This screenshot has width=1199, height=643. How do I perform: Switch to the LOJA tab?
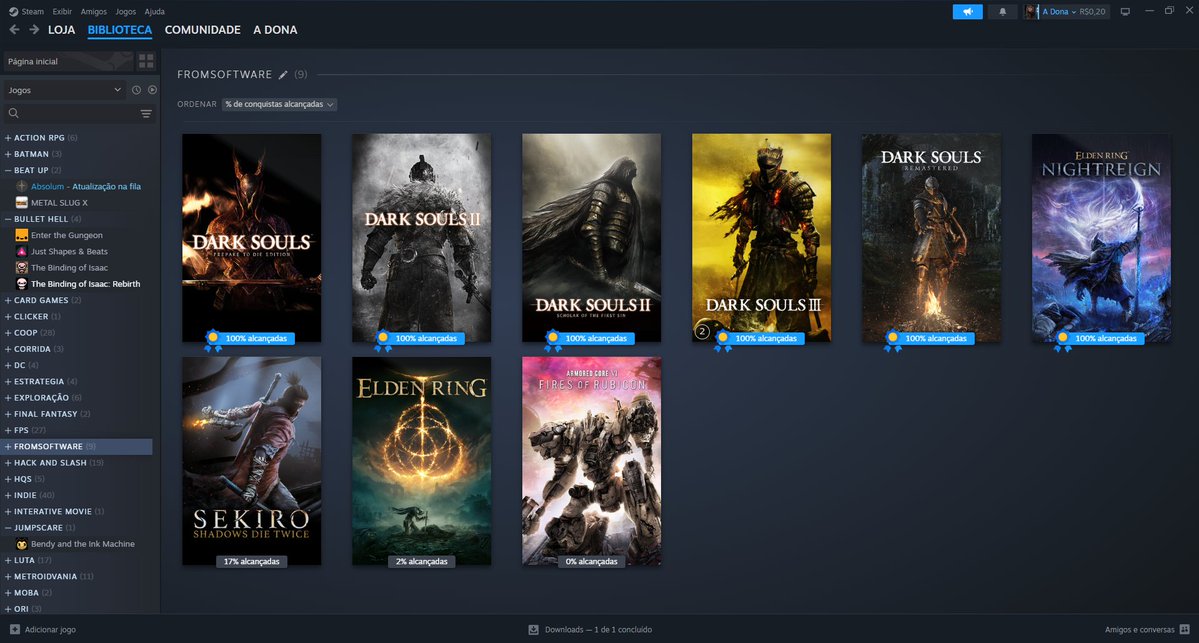[62, 30]
